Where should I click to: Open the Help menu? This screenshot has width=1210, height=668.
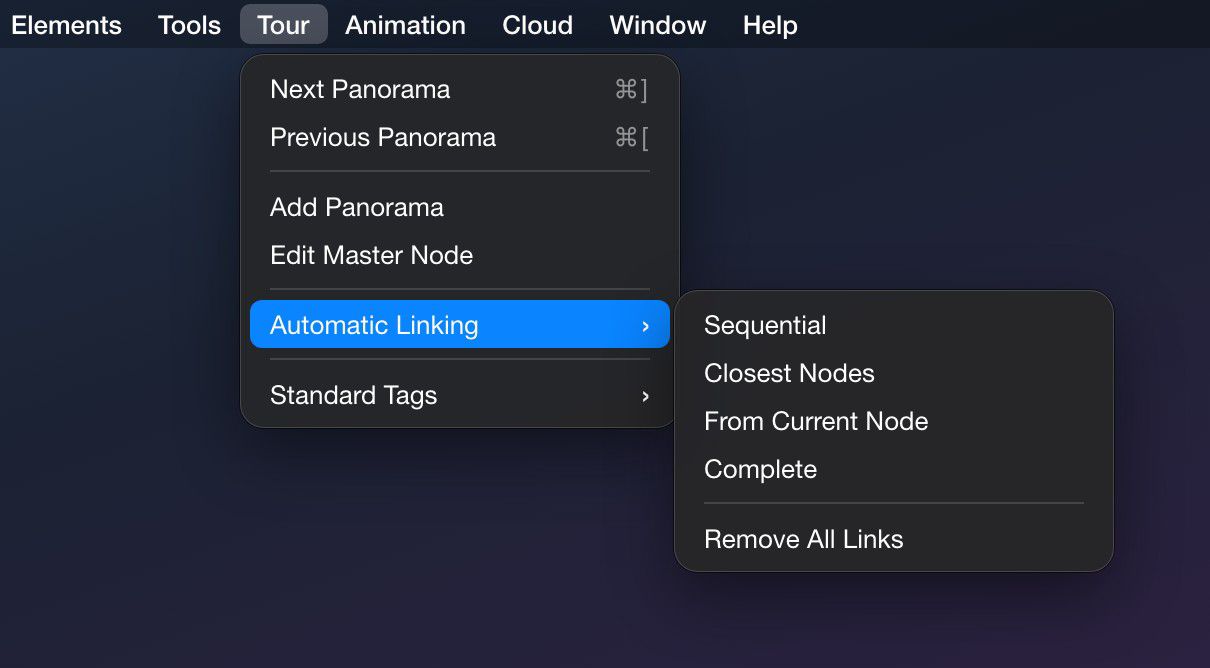pos(770,25)
